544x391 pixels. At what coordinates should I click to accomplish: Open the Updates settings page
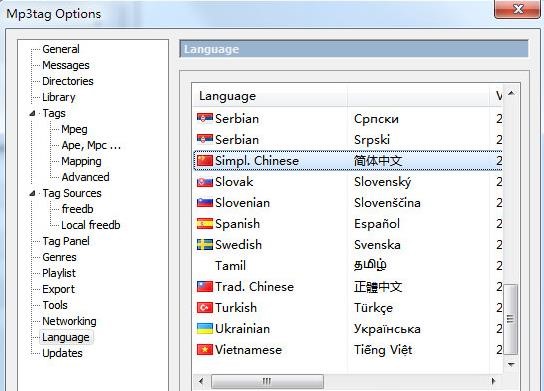point(62,353)
